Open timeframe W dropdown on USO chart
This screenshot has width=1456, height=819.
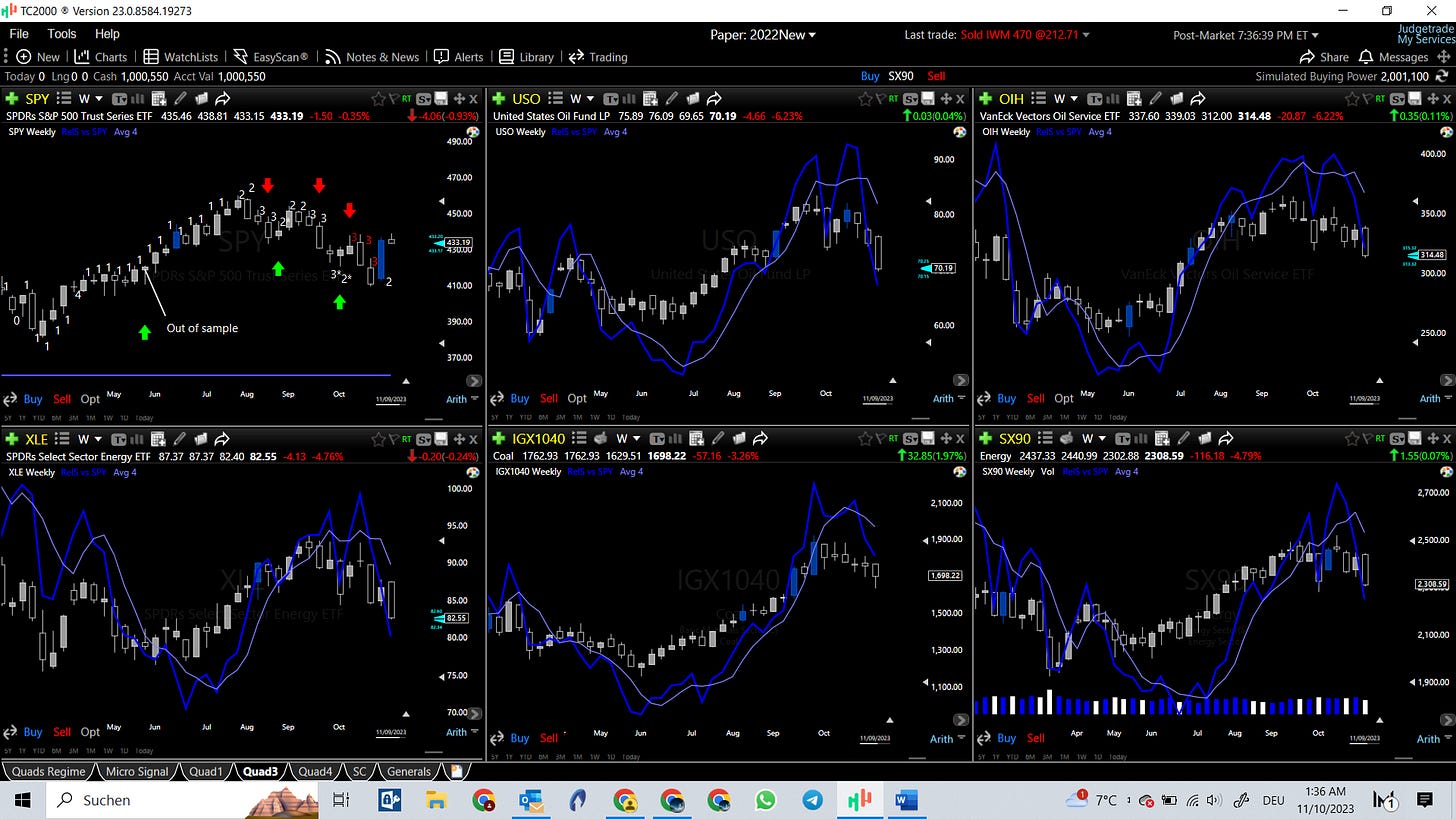[x=582, y=98]
